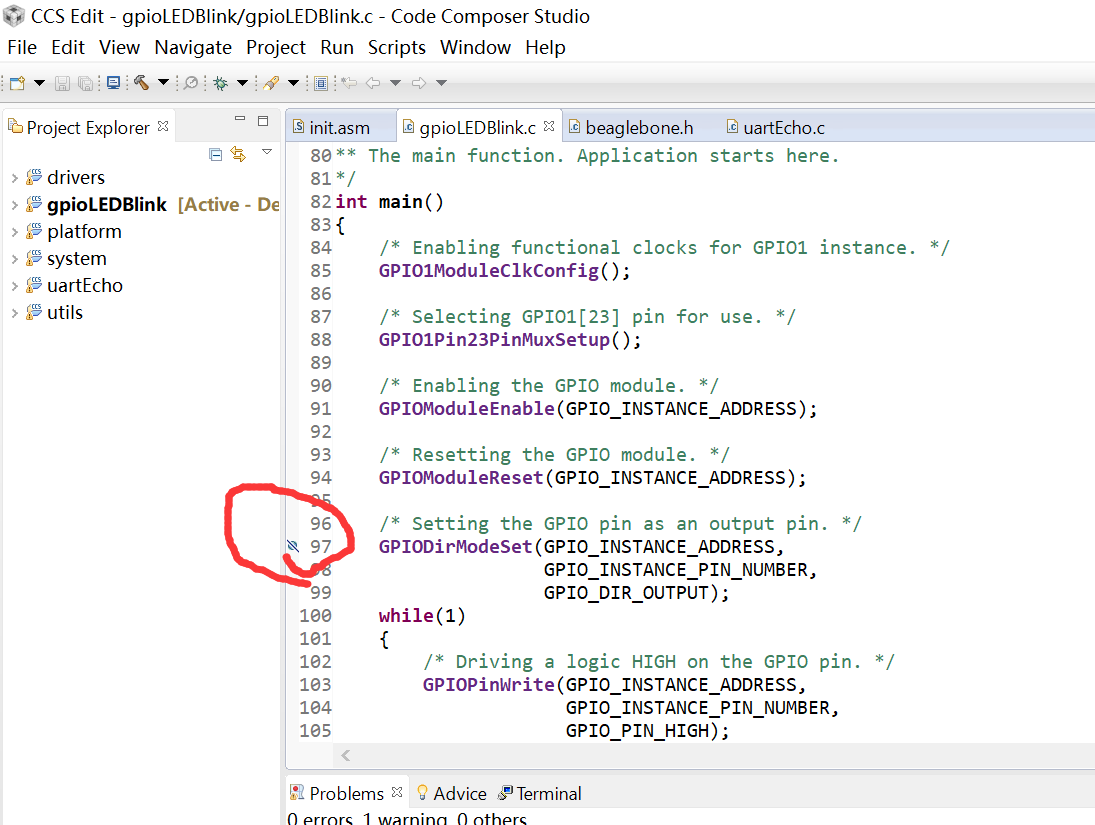1095x825 pixels.
Task: Open the Forward history dropdown arrow
Action: 441,83
